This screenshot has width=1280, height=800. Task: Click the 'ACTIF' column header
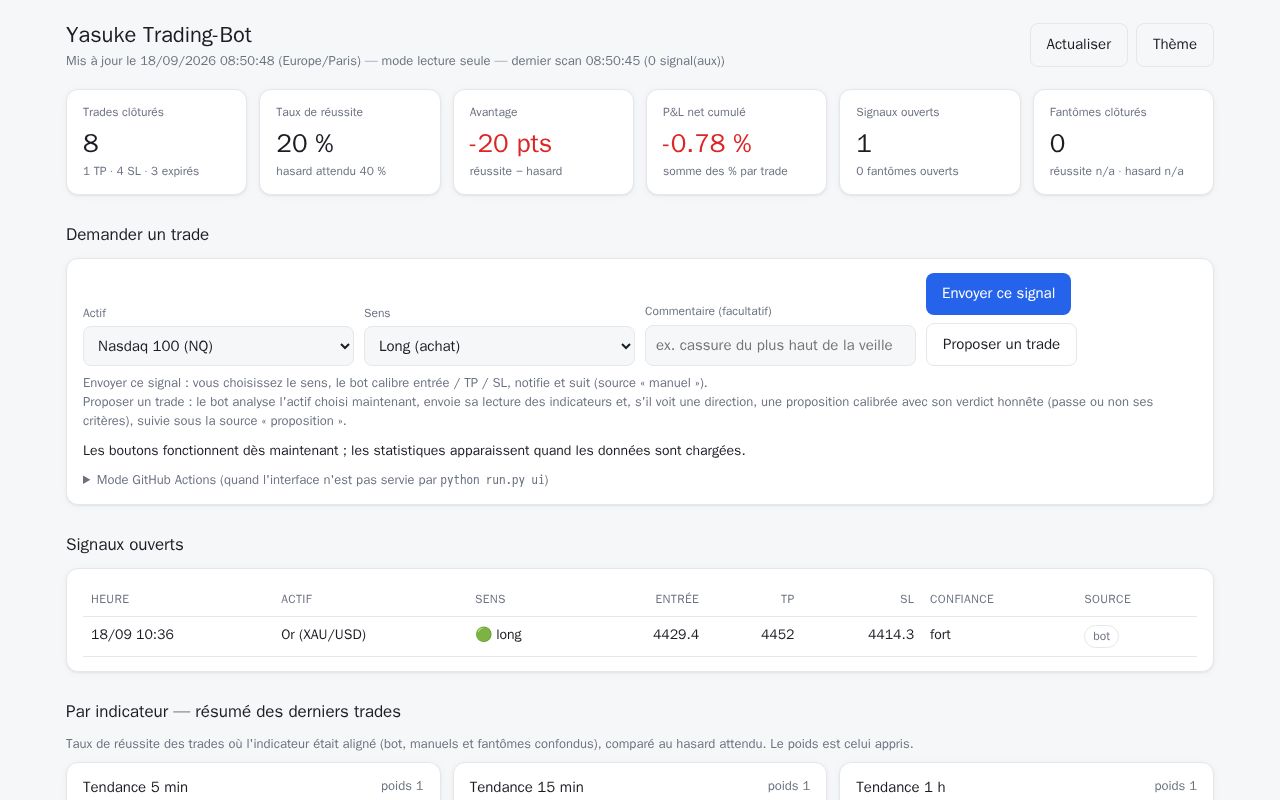[x=297, y=599]
